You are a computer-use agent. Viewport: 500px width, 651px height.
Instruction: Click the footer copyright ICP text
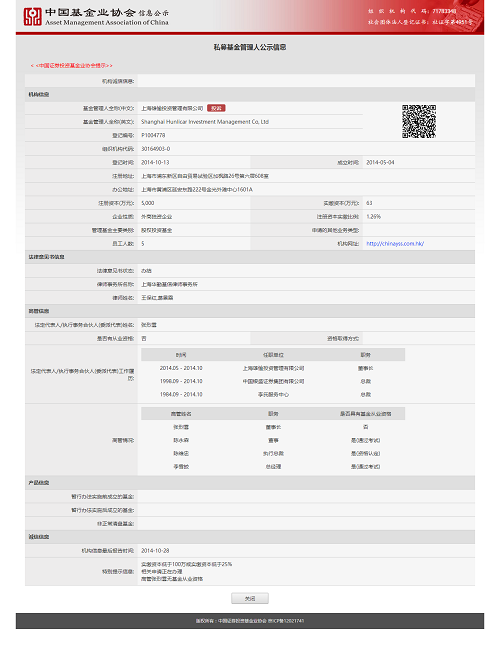click(250, 621)
